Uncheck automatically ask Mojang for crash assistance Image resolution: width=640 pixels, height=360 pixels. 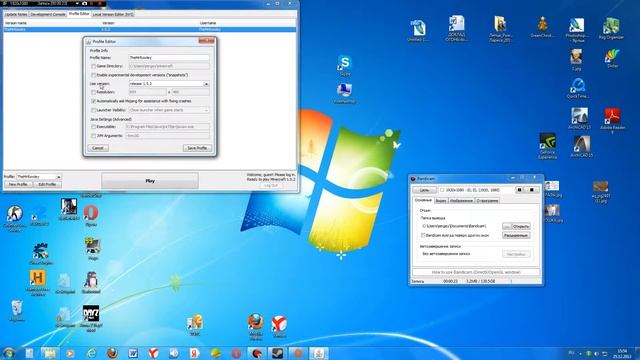[93, 101]
